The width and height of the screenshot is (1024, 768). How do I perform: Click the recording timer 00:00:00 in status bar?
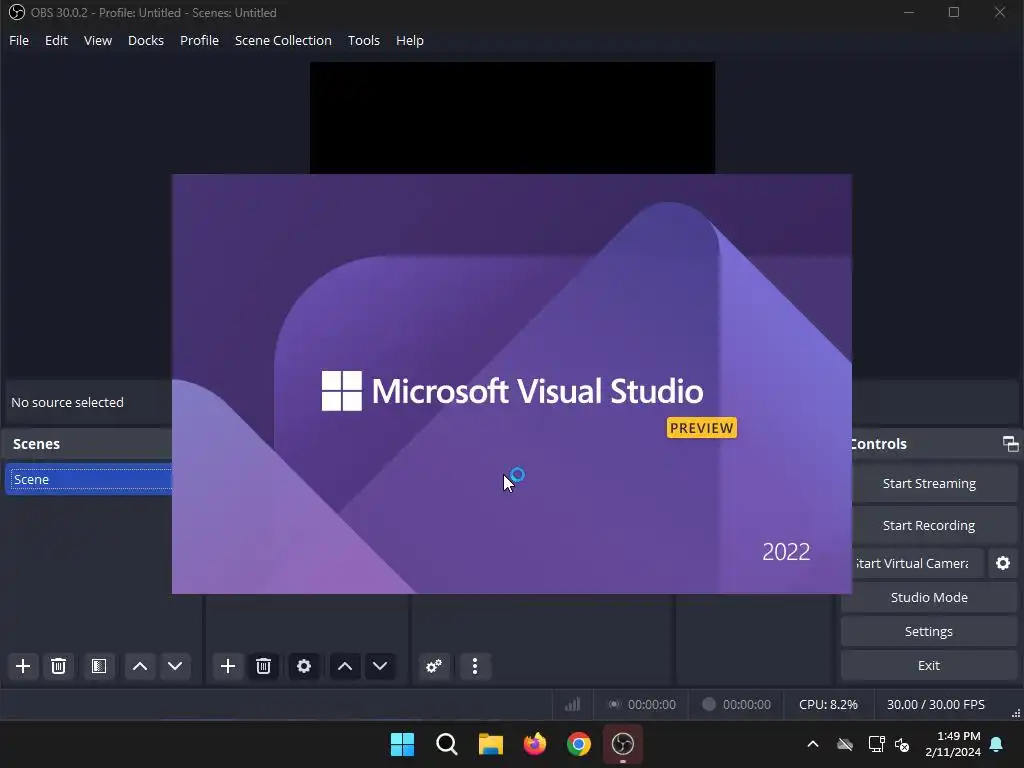[746, 705]
